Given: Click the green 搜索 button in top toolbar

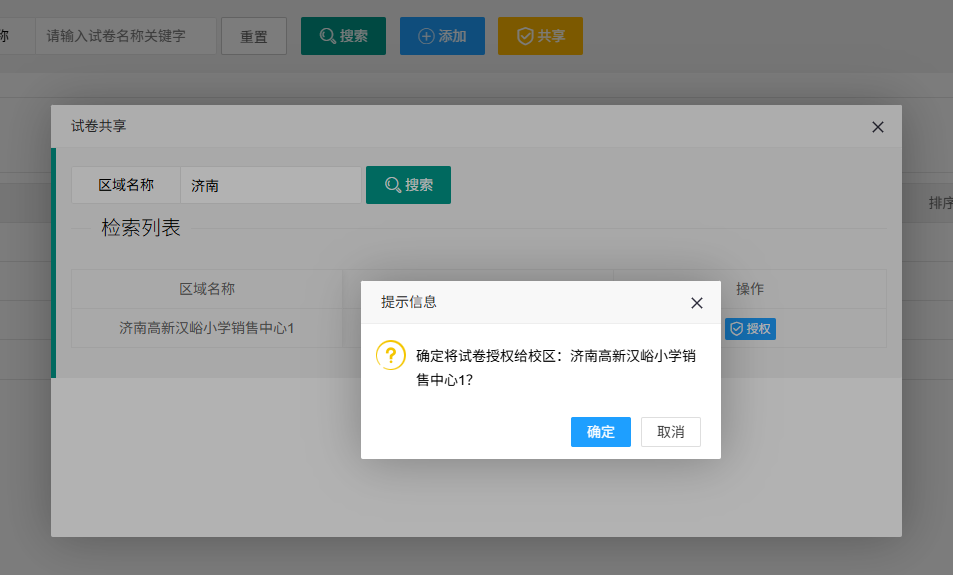Looking at the screenshot, I should click(343, 36).
